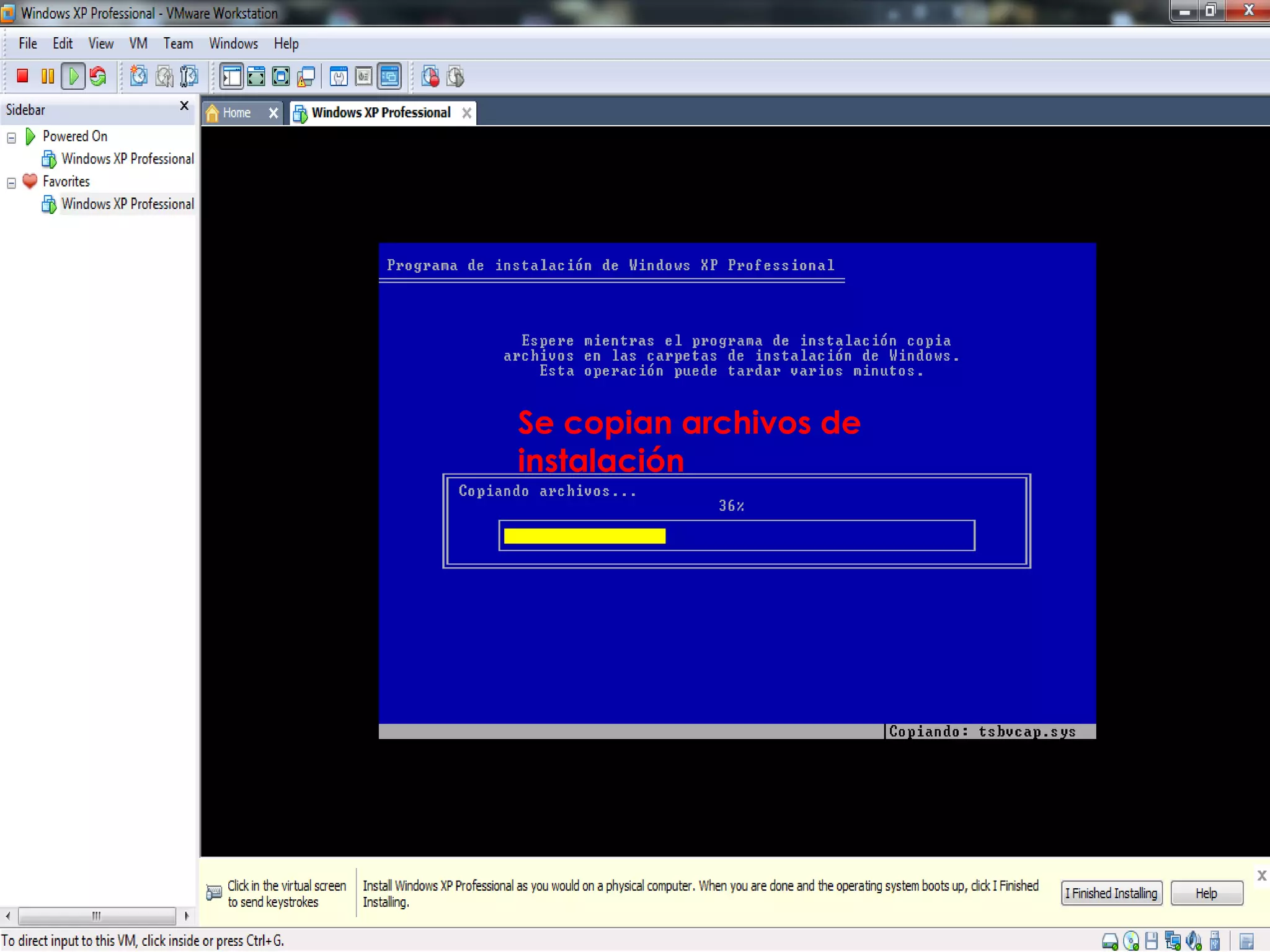Viewport: 1270px width, 952px height.
Task: Click the keyboard icon in hint bar
Action: 213,892
